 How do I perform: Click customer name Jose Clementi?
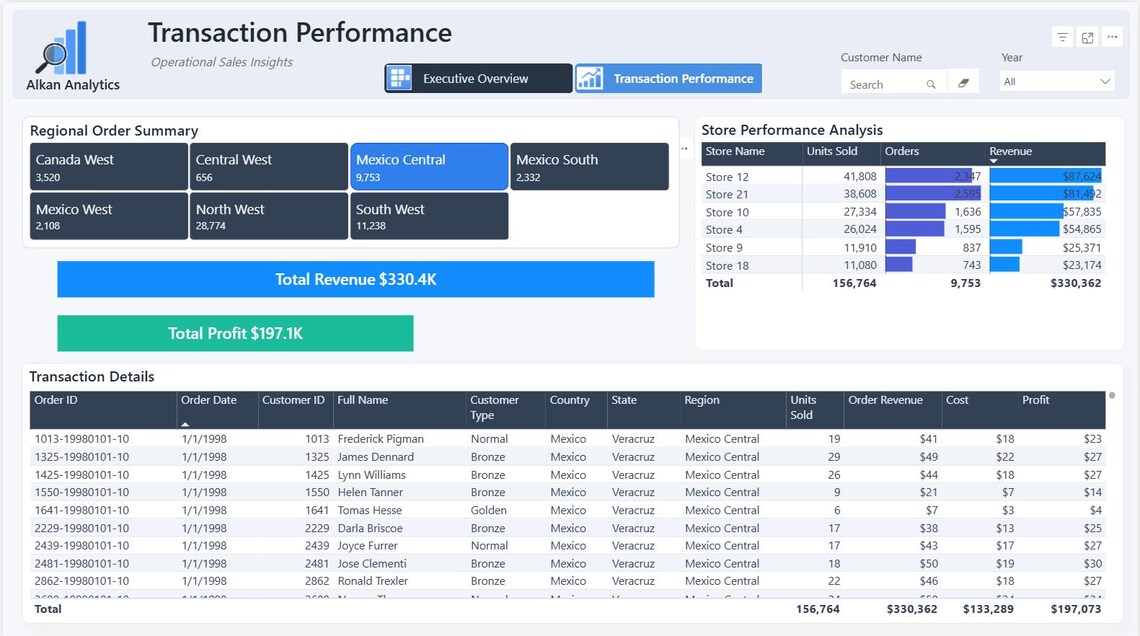tap(372, 563)
